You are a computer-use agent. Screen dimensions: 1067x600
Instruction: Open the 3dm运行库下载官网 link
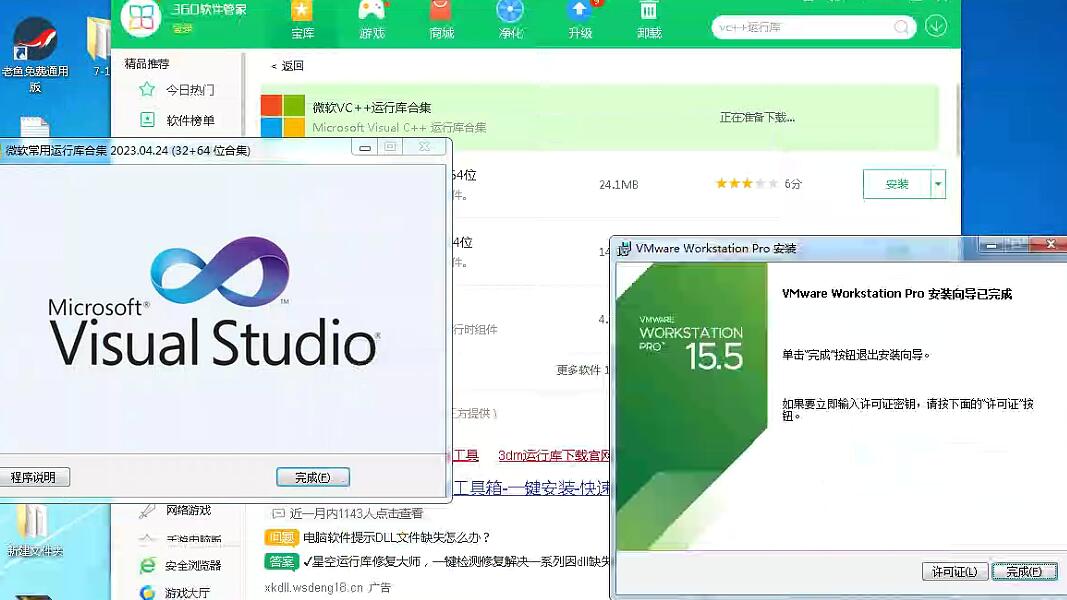point(554,456)
